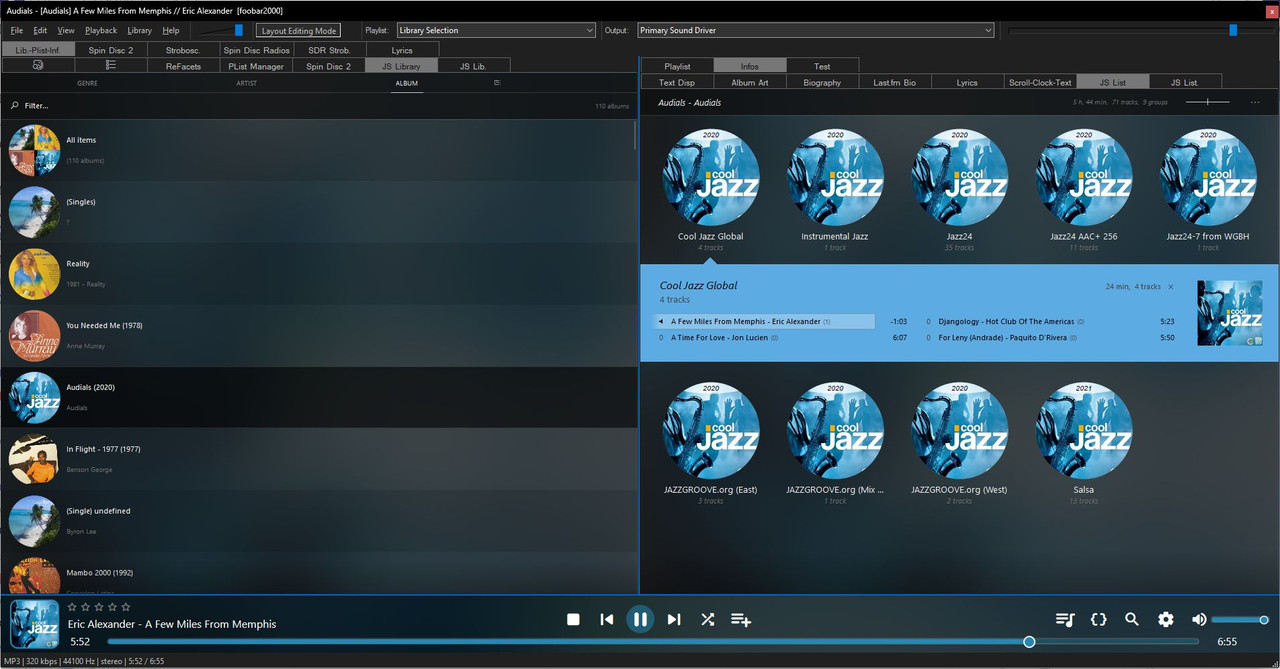Rate track with fifth star
Viewport: 1280px width, 669px height.
(125, 607)
